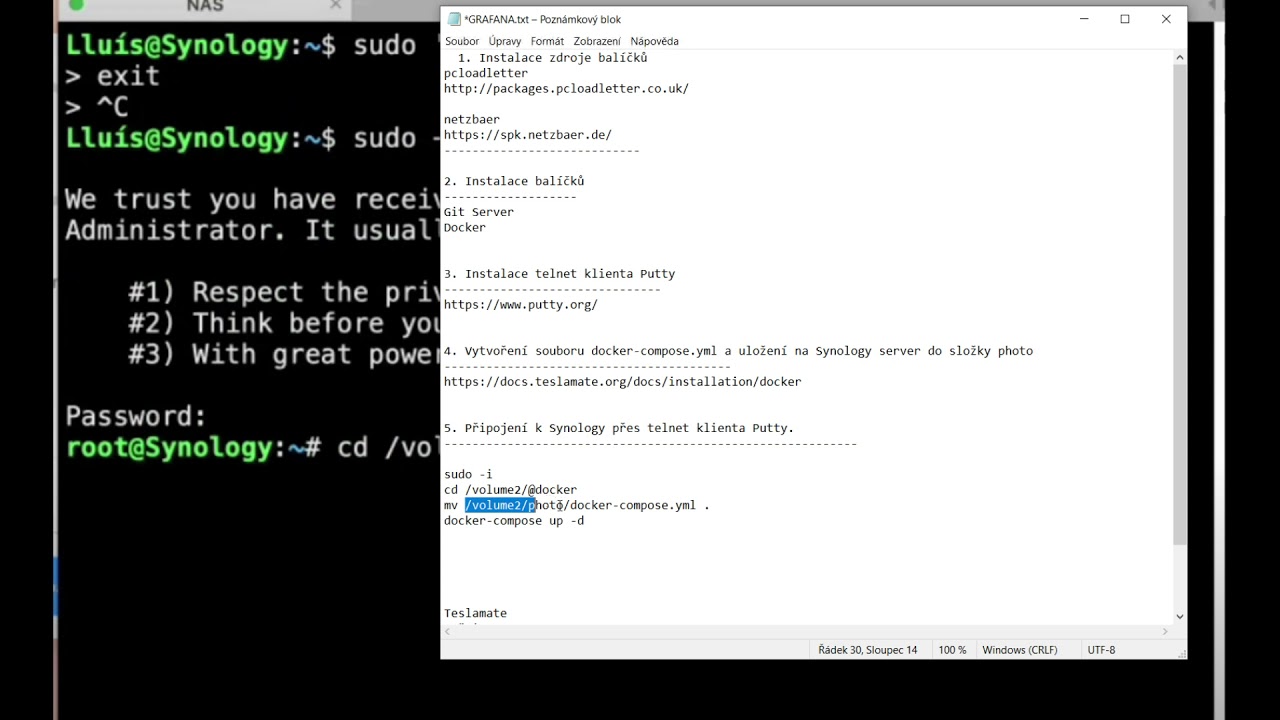
Task: Click the vertical scrollbar up arrow
Action: point(1179,58)
